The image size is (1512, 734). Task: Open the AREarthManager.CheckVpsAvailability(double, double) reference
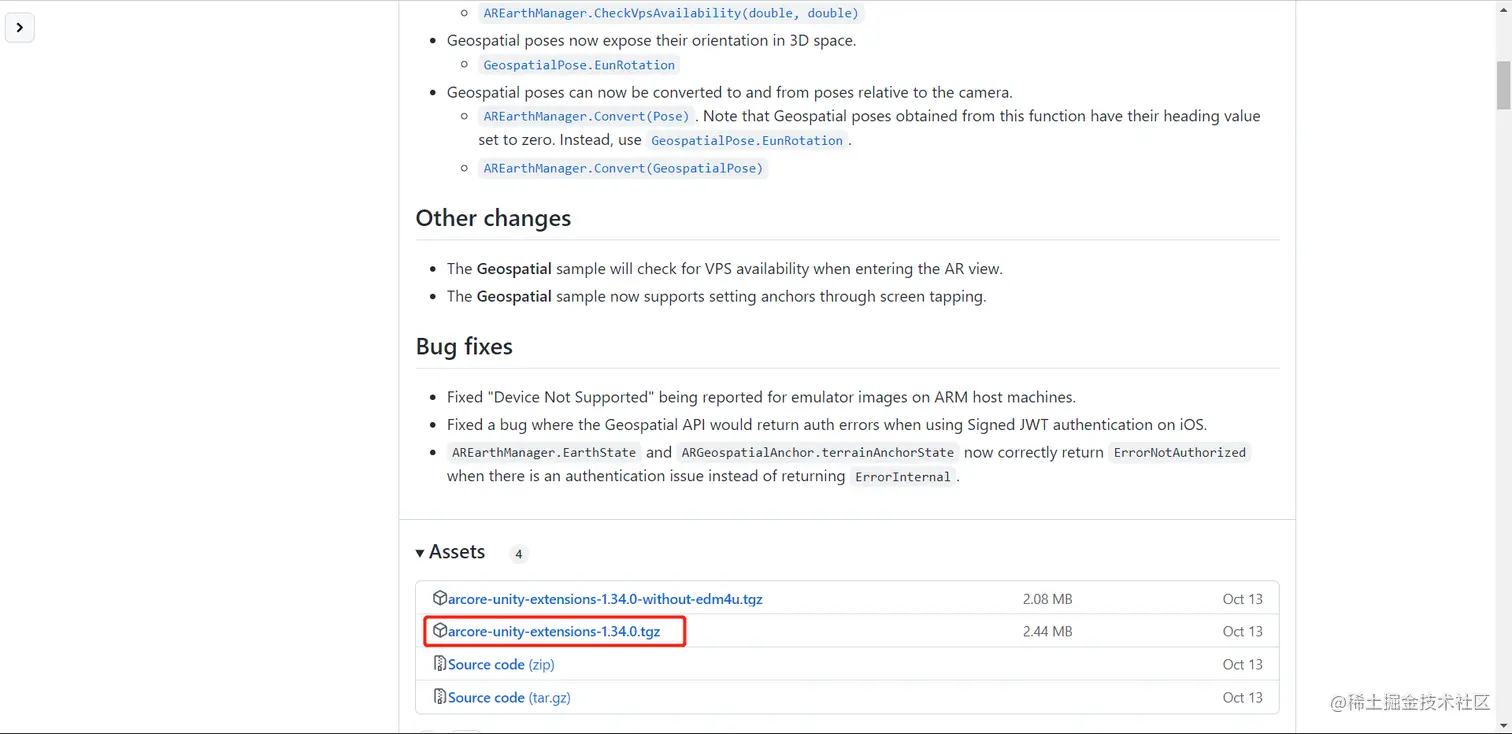(670, 13)
